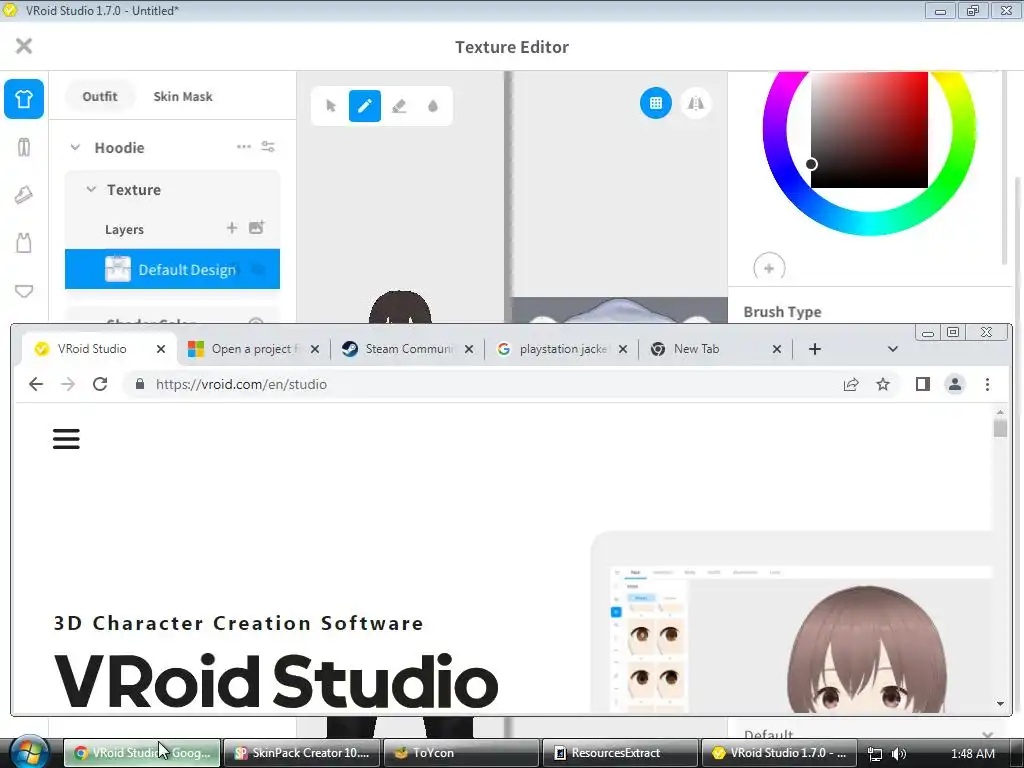Add color to palette with plus button
The height and width of the screenshot is (768, 1024).
(x=769, y=268)
